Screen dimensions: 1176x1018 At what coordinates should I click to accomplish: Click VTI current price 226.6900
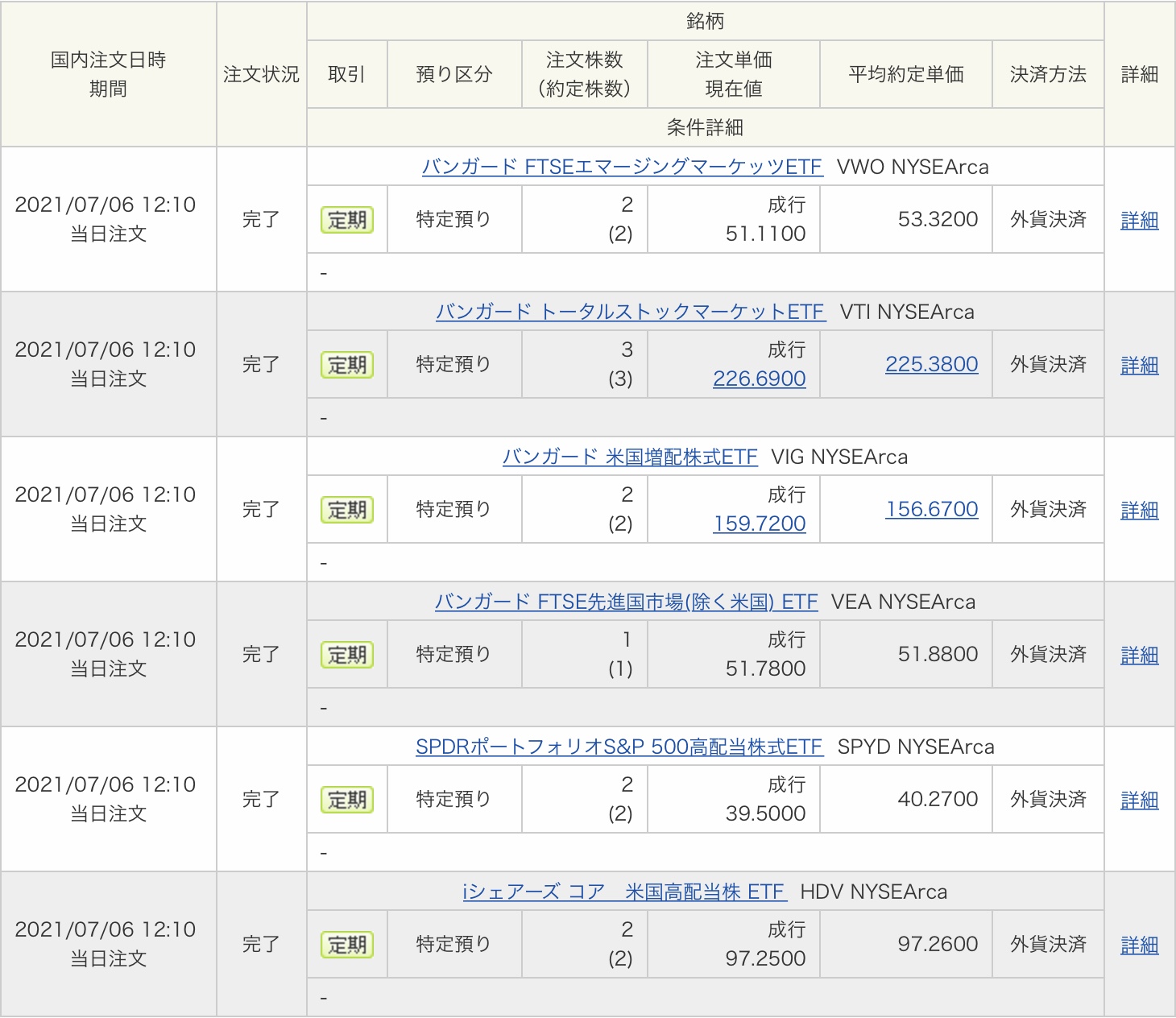point(759,379)
